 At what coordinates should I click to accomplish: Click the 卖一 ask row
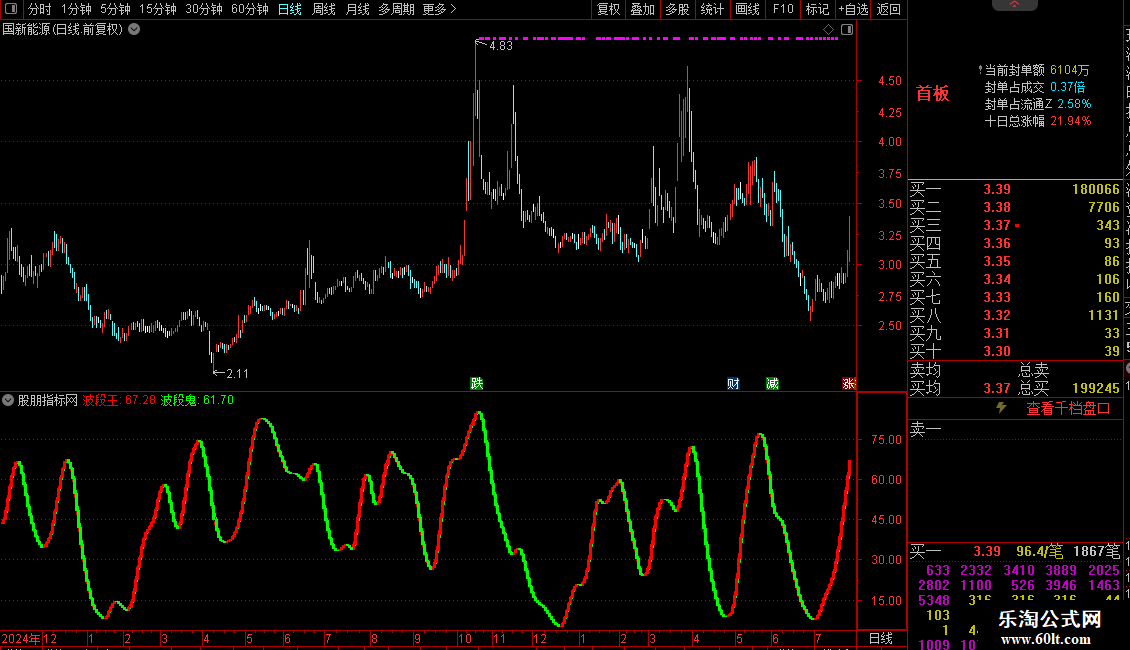(1015, 430)
